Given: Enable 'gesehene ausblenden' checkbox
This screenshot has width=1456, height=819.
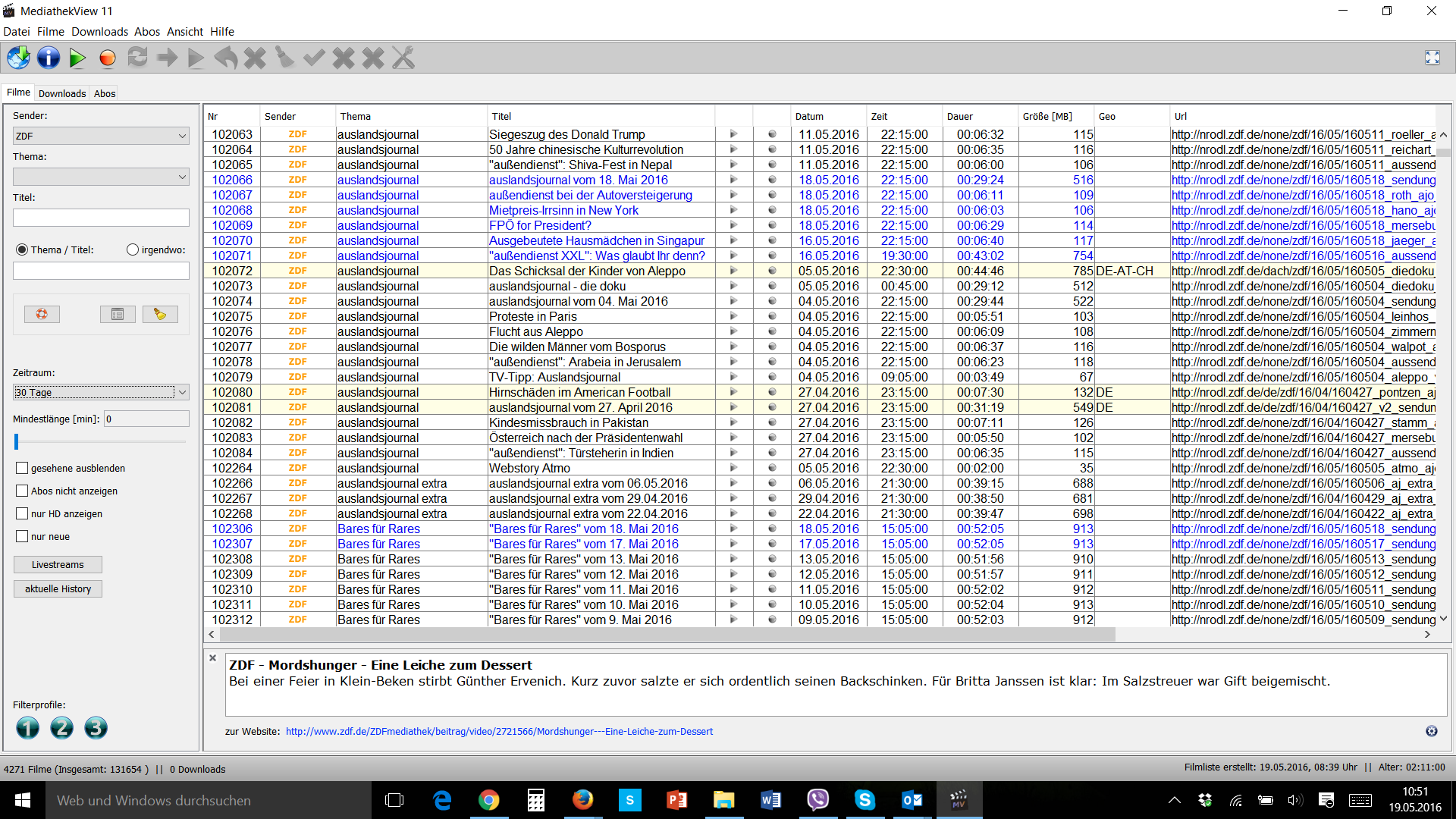Looking at the screenshot, I should pyautogui.click(x=22, y=468).
